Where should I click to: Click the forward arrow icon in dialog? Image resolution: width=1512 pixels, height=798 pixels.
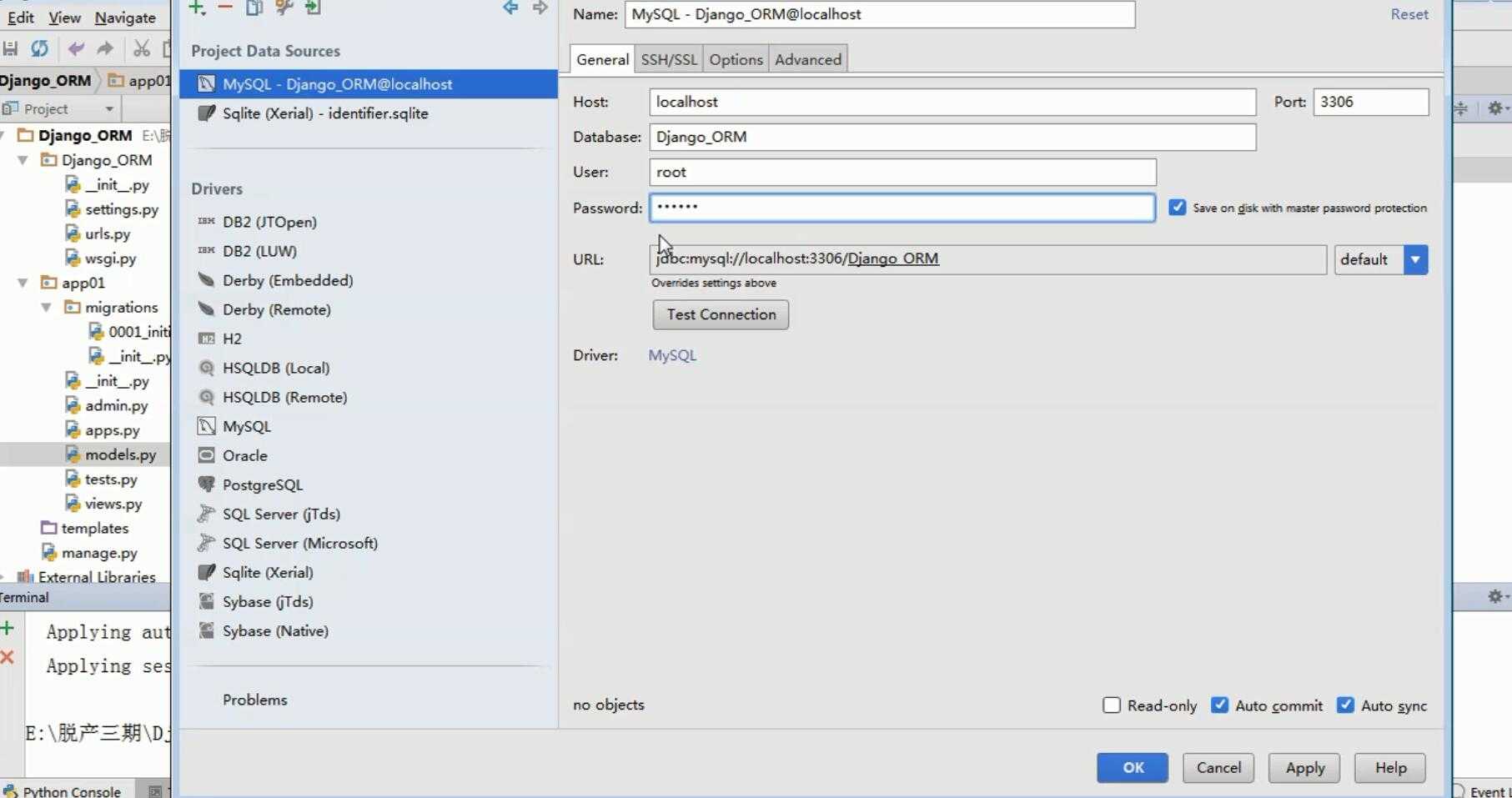[x=540, y=8]
